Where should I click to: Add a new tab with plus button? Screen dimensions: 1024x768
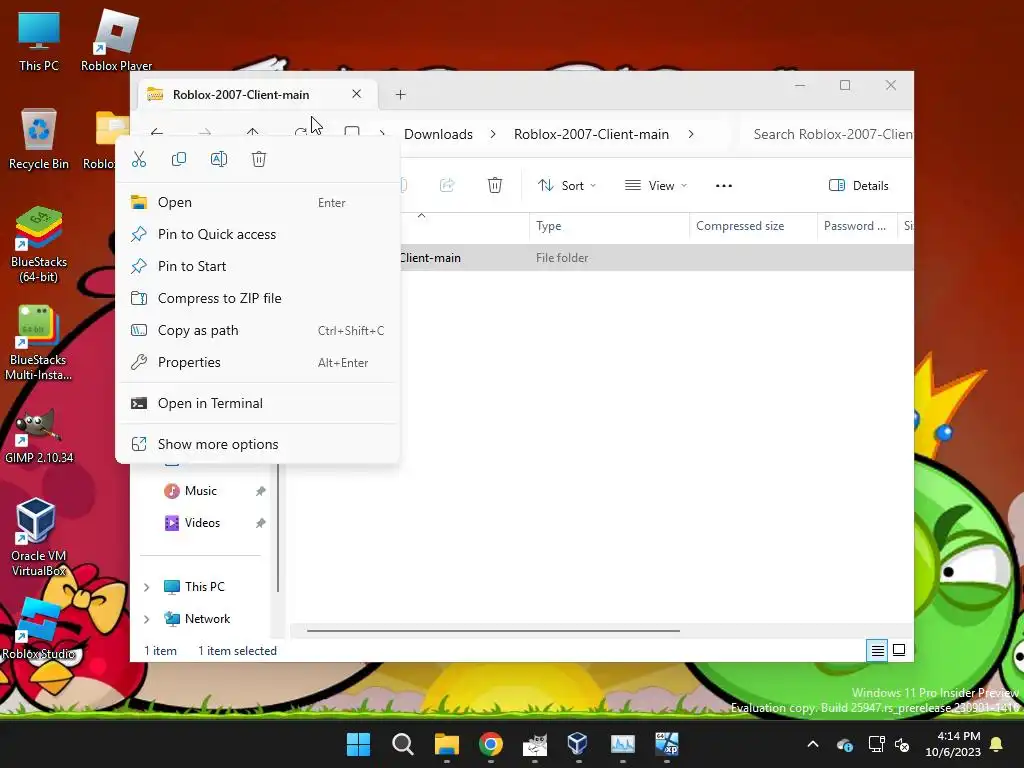click(x=400, y=95)
